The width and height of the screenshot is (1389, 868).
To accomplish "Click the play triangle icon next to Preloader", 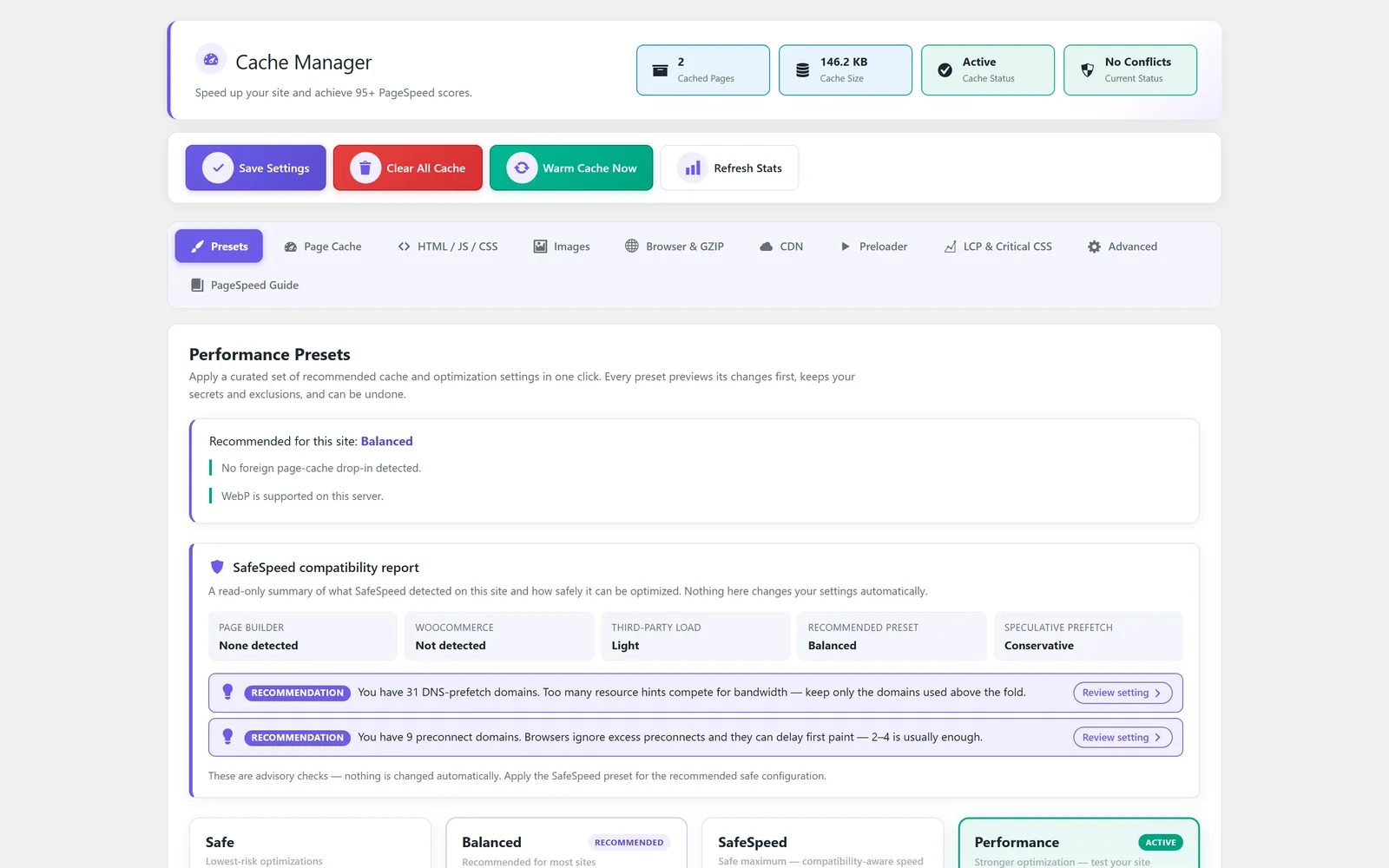I will pos(846,247).
